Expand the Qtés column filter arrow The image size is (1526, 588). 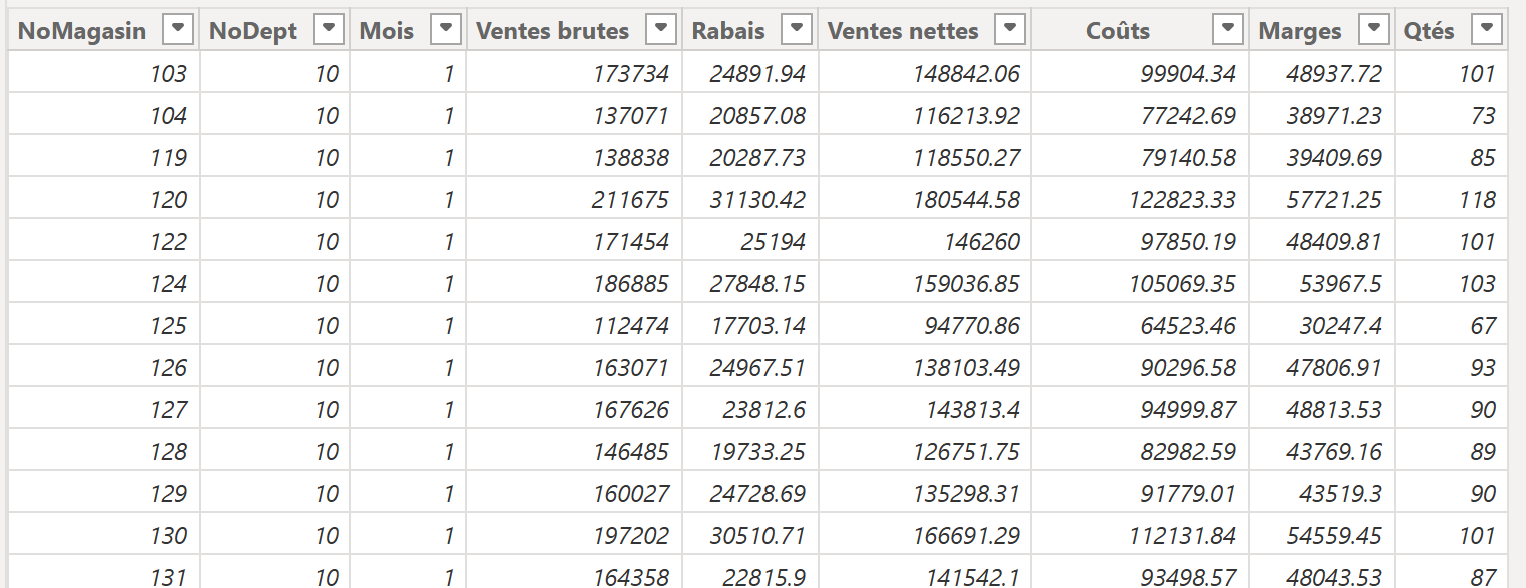[1488, 30]
